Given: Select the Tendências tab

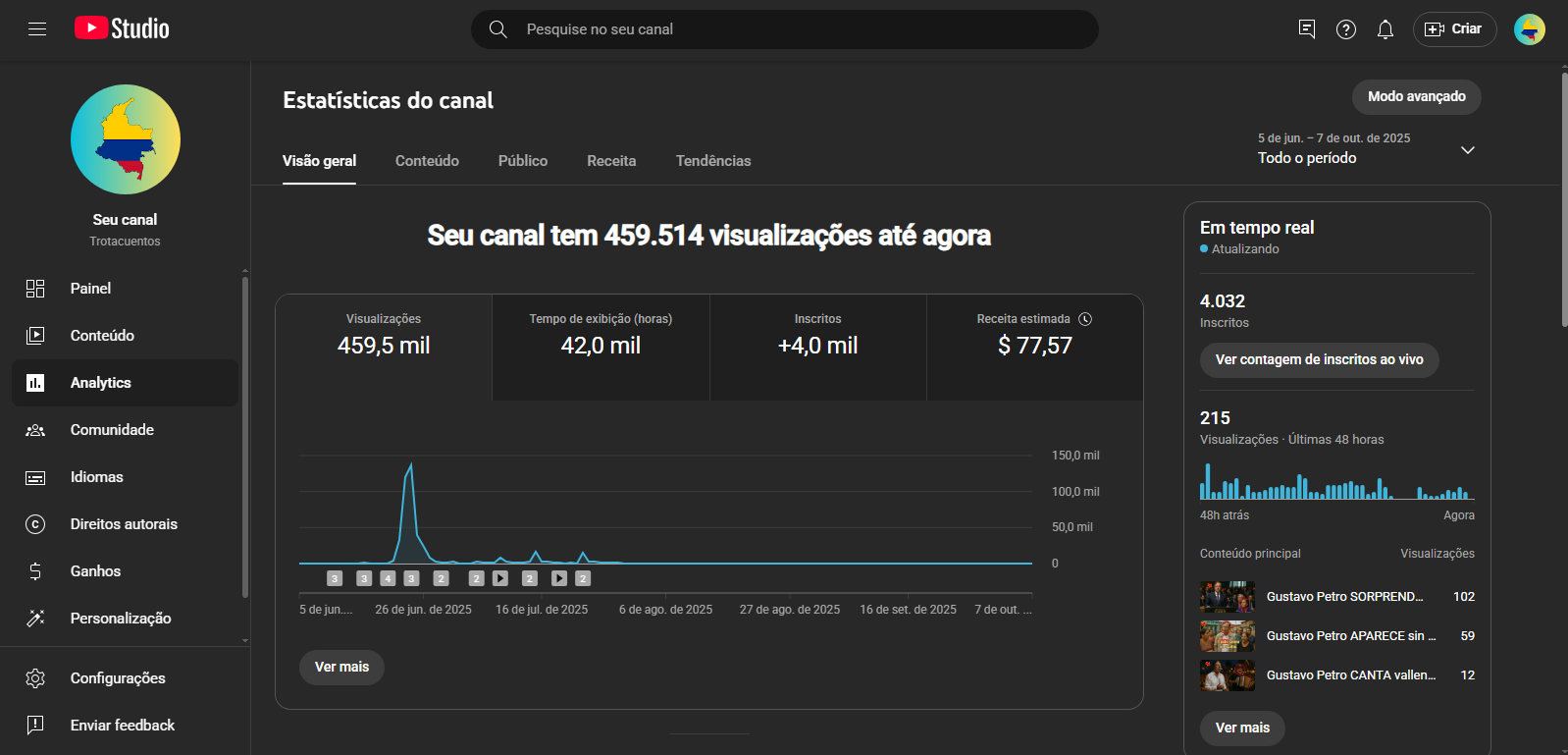Looking at the screenshot, I should [713, 161].
